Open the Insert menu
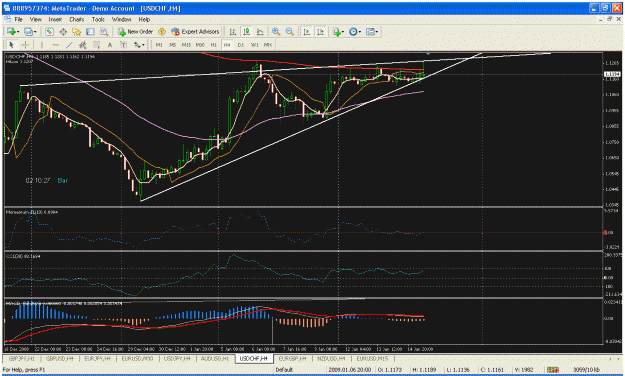 pos(55,19)
